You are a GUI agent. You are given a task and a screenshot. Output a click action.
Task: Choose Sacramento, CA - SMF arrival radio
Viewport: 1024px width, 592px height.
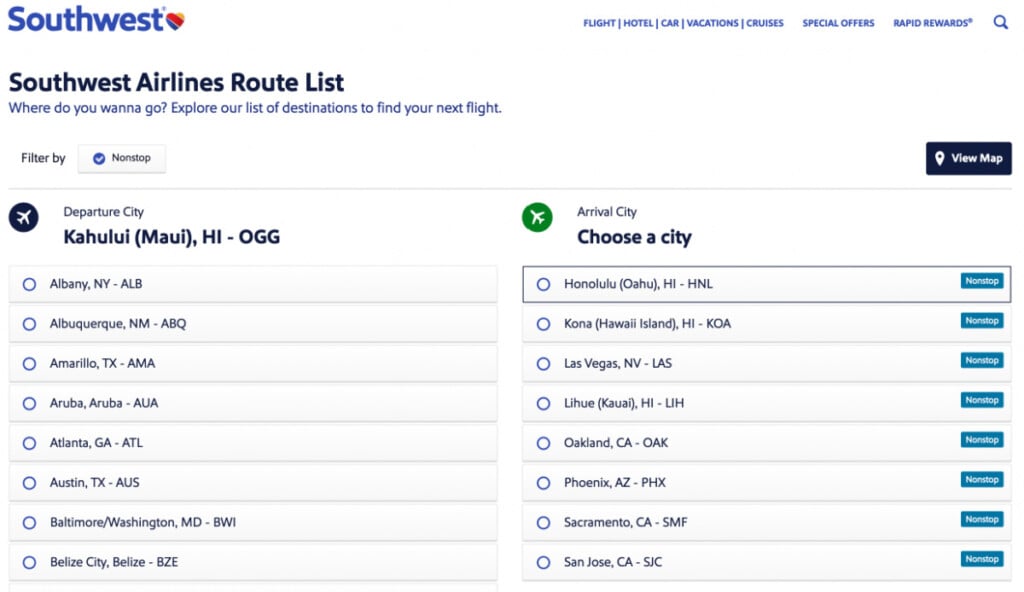click(x=543, y=523)
